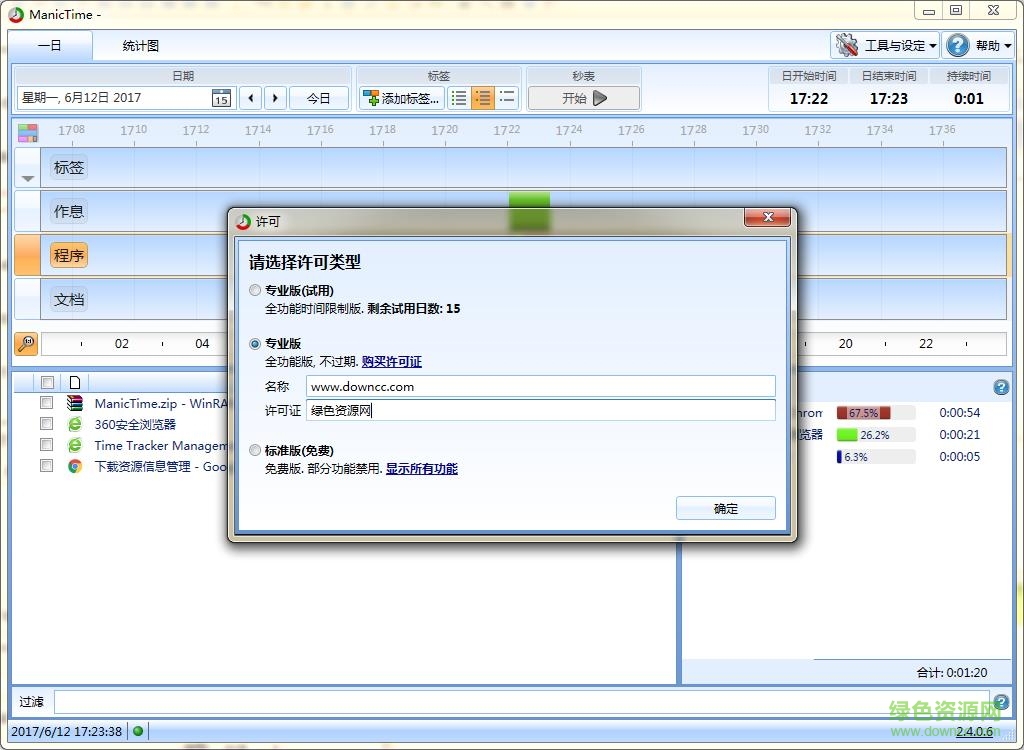The image size is (1024, 750).
Task: Switch to the 统计图 tab
Action: (x=138, y=45)
